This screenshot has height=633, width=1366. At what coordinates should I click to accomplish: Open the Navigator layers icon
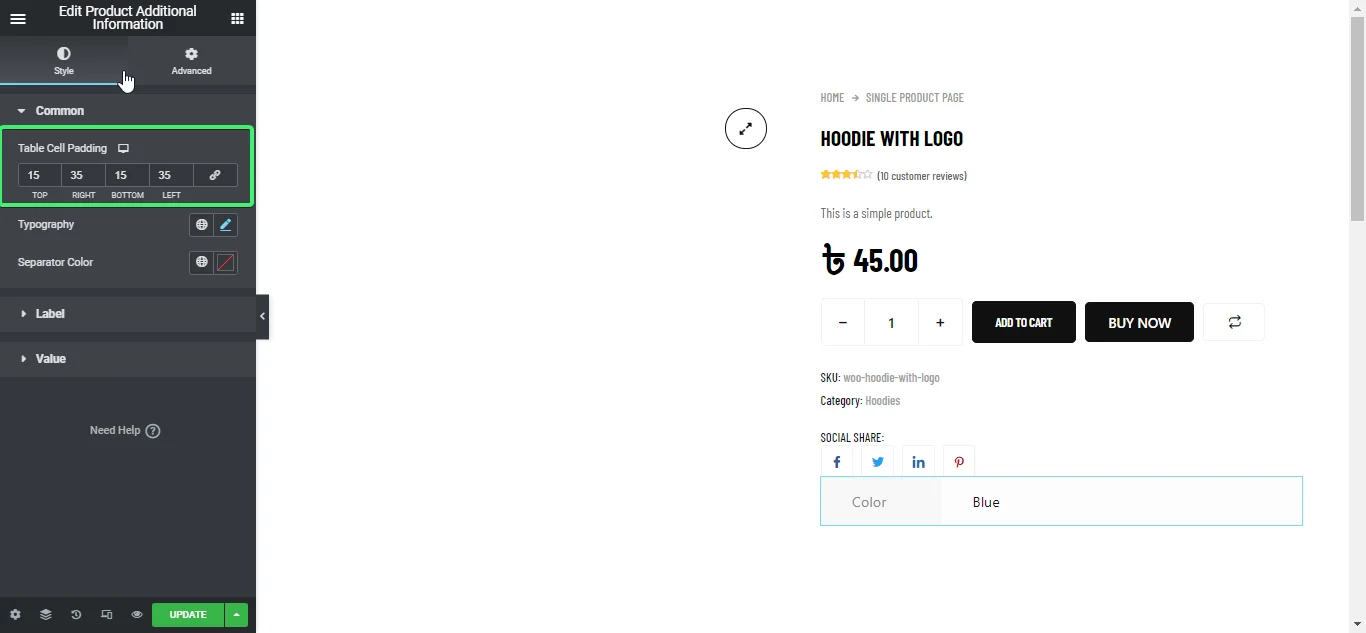click(x=45, y=615)
